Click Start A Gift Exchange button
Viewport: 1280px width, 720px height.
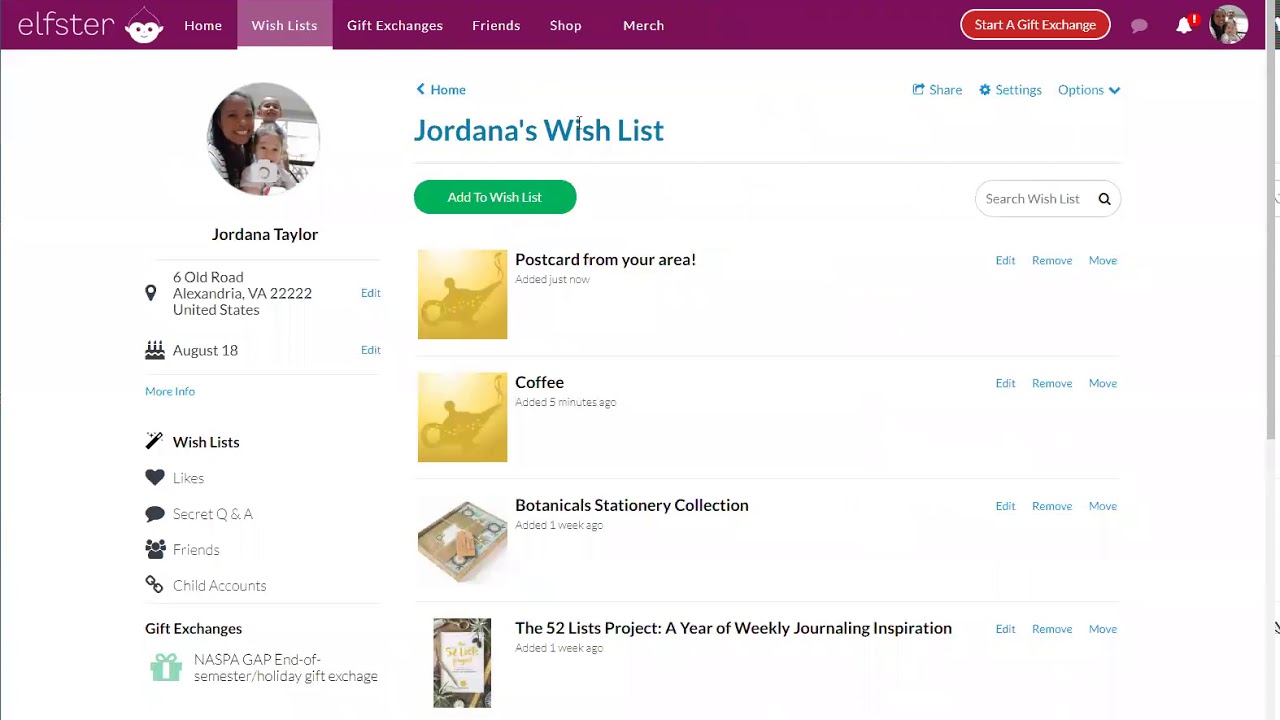tap(1035, 25)
